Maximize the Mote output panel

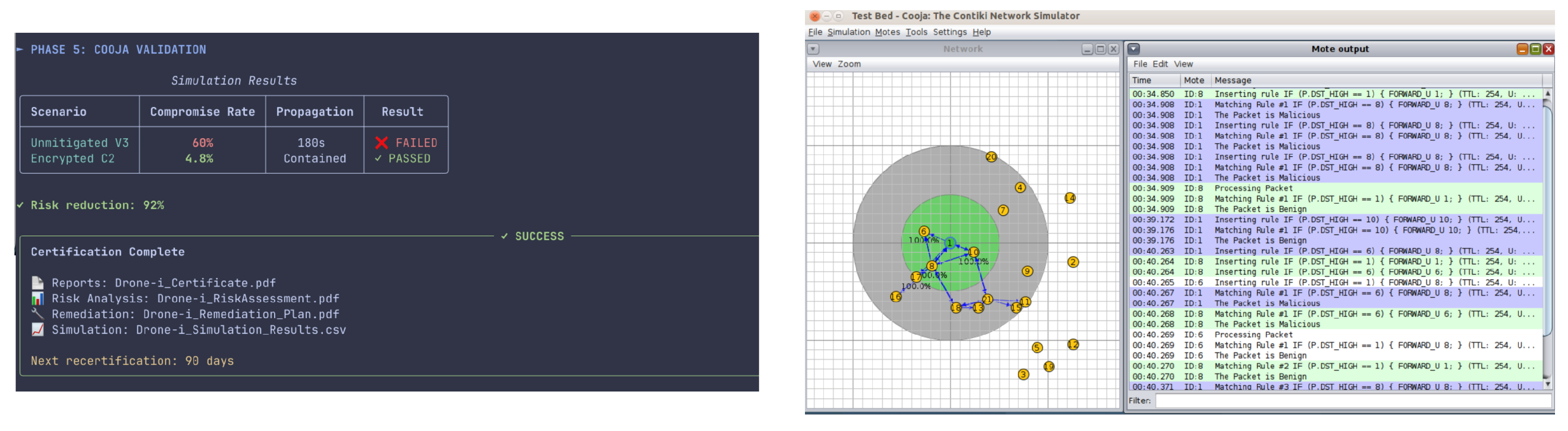(x=1535, y=49)
